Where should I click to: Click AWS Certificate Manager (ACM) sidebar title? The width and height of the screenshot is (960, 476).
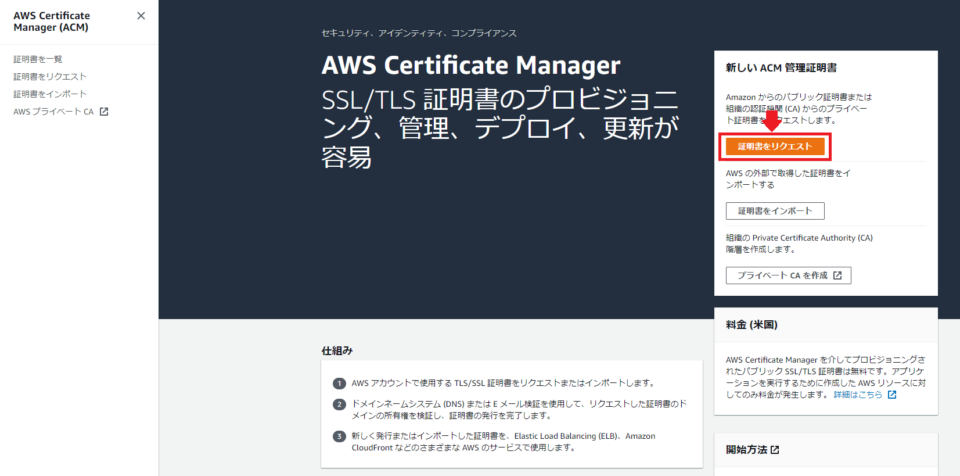coord(52,21)
